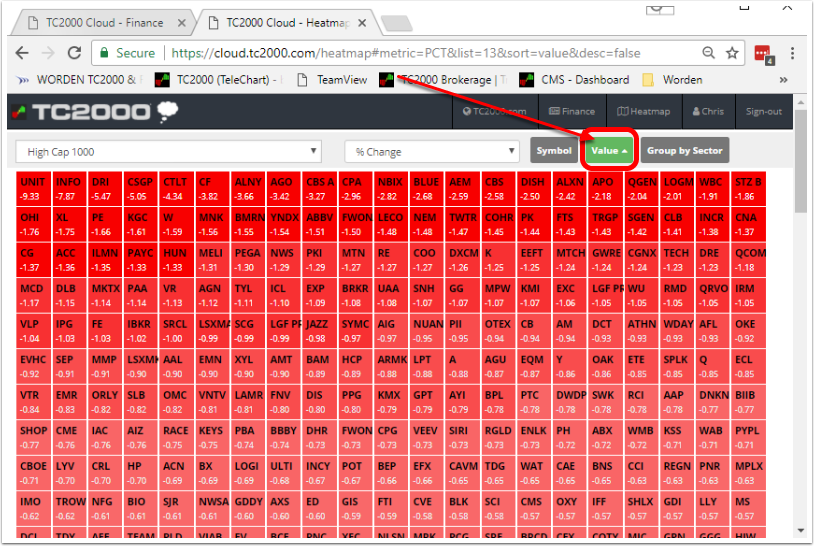Click scrollbar down arrow
Viewport: 814px width, 546px height.
[x=801, y=530]
